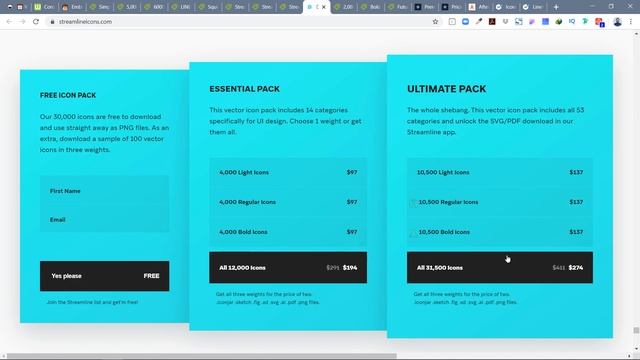Buy the 'All 31,500 Icons' bundle
This screenshot has height=360, width=640.
coord(500,267)
